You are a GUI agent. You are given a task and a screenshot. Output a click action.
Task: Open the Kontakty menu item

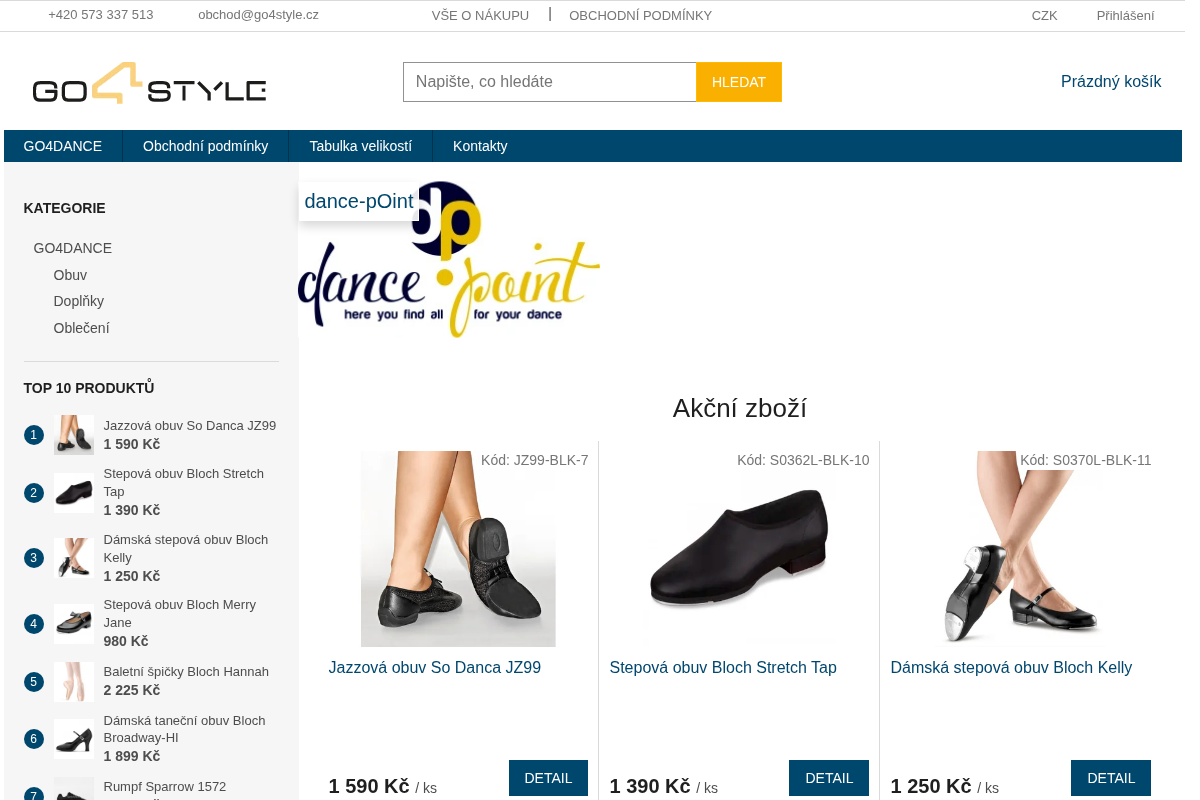click(x=480, y=146)
